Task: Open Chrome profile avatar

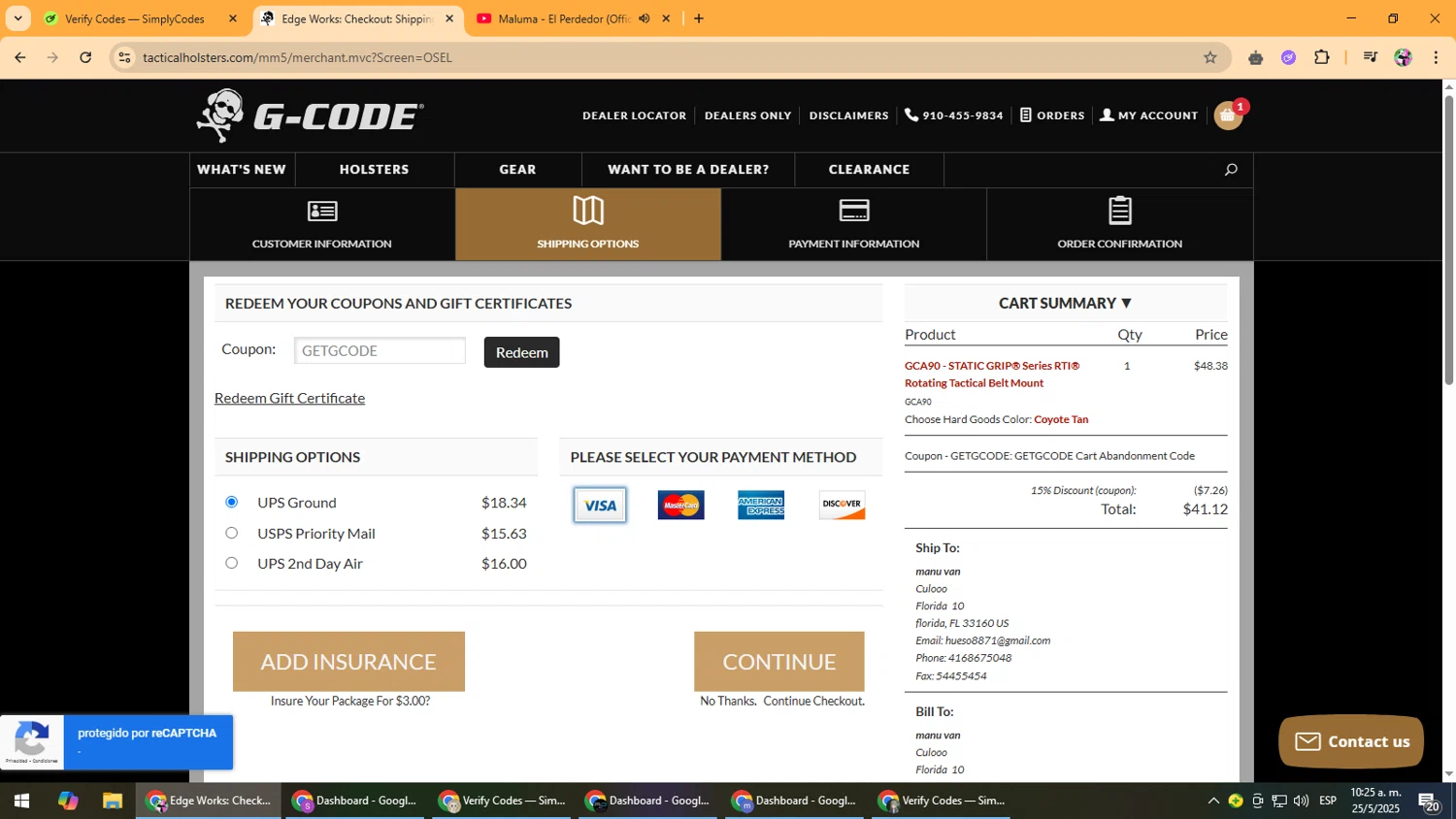Action: 1403,57
